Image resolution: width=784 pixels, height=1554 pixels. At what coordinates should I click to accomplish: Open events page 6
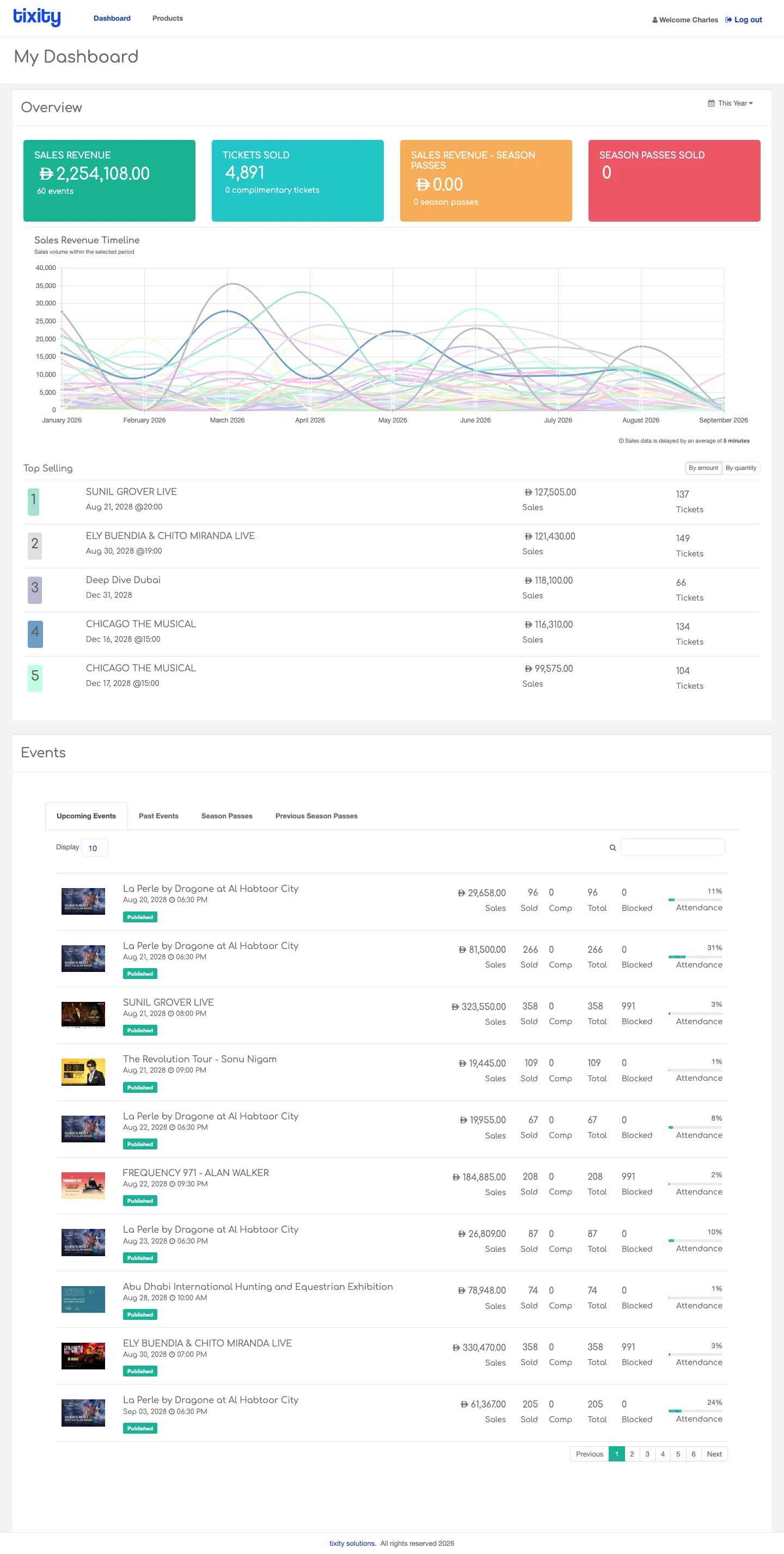694,1454
